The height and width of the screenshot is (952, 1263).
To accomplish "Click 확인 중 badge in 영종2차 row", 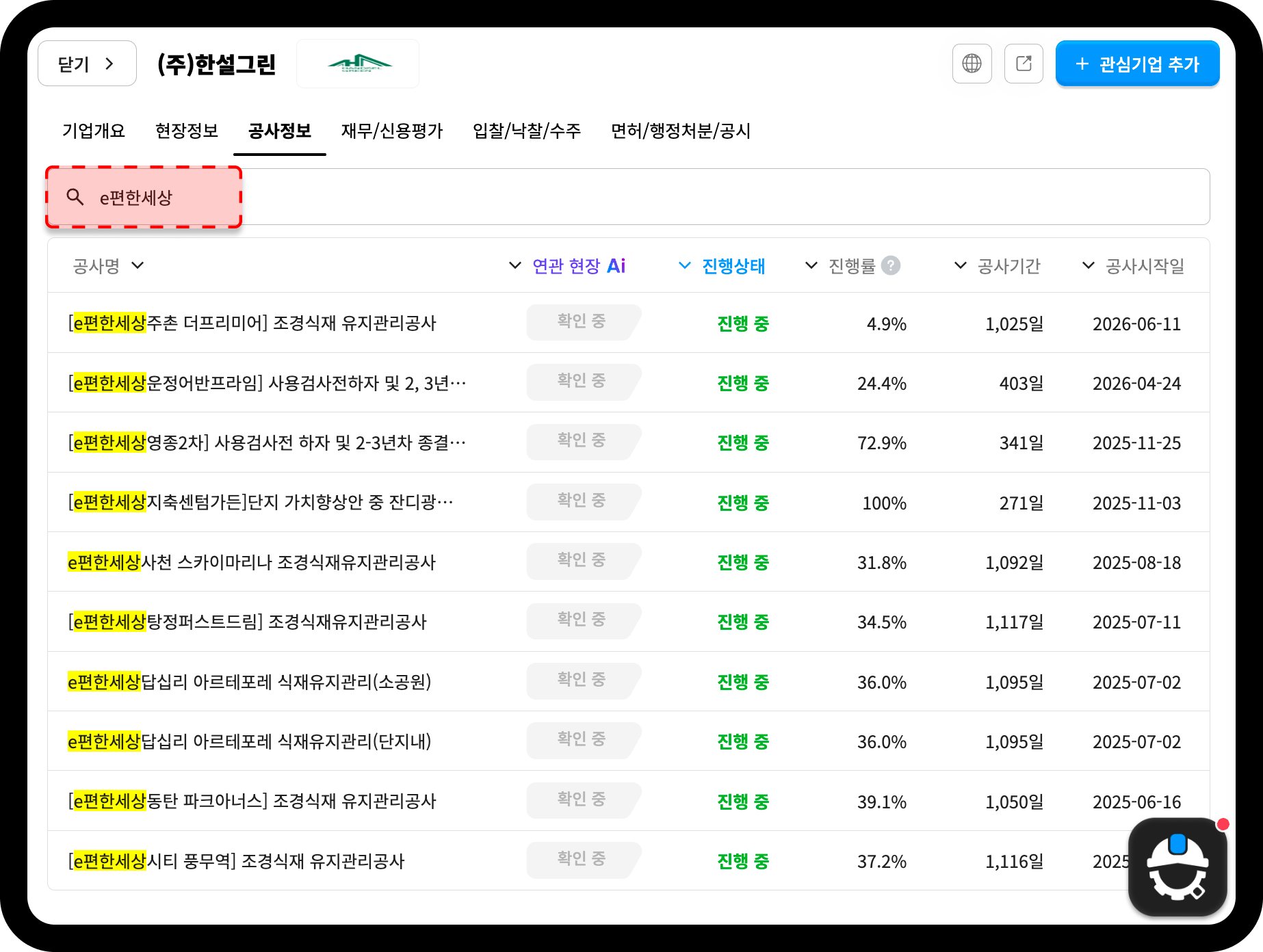I will click(x=583, y=441).
